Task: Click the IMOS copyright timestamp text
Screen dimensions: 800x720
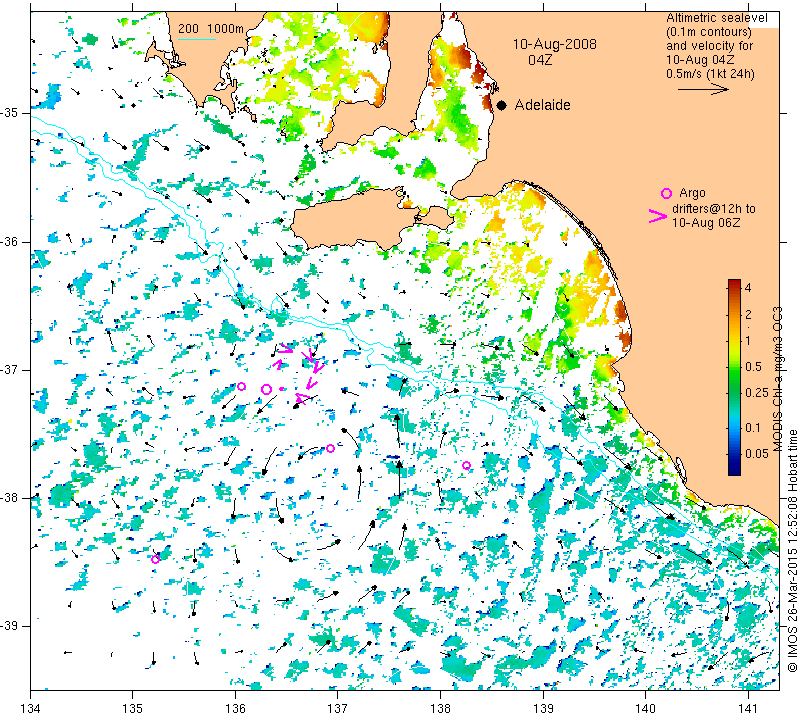Action: [x=791, y=551]
